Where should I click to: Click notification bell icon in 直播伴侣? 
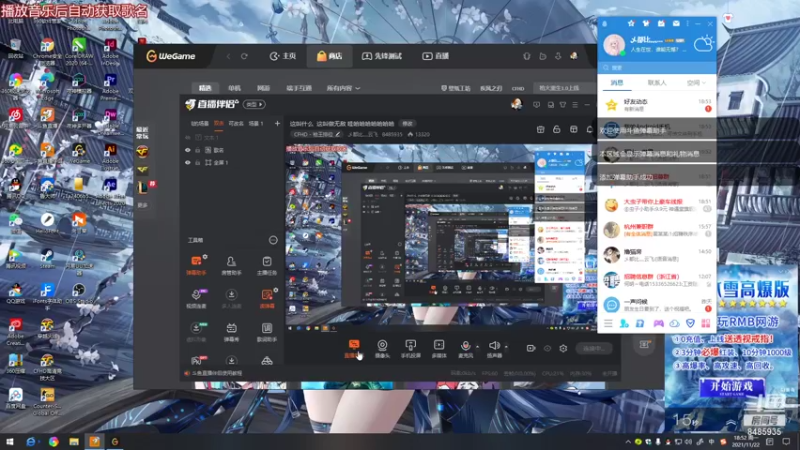tap(590, 130)
